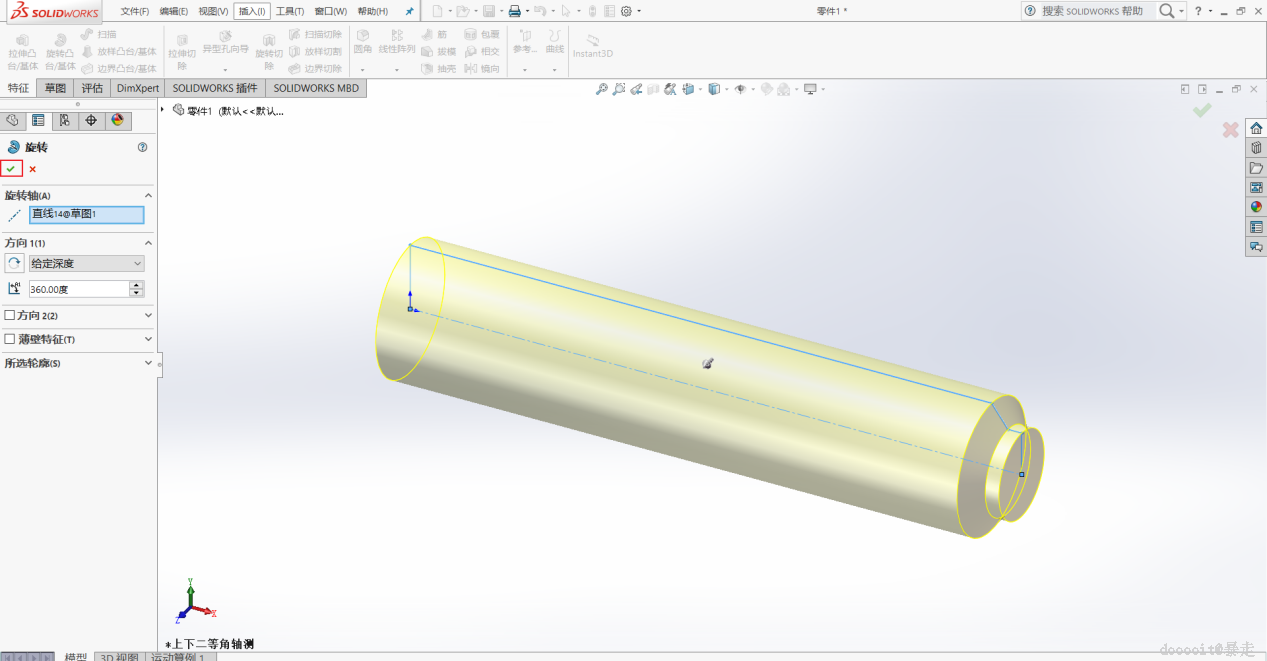
Task: Open the 给定深度 revolve type dropdown
Action: click(x=87, y=264)
